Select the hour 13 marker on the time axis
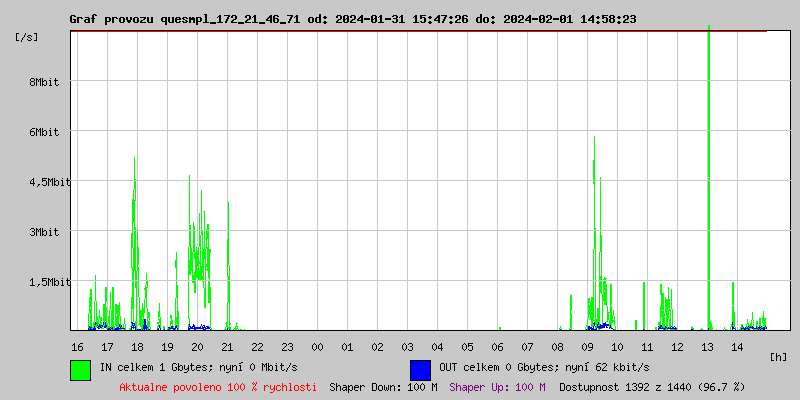 [707, 347]
